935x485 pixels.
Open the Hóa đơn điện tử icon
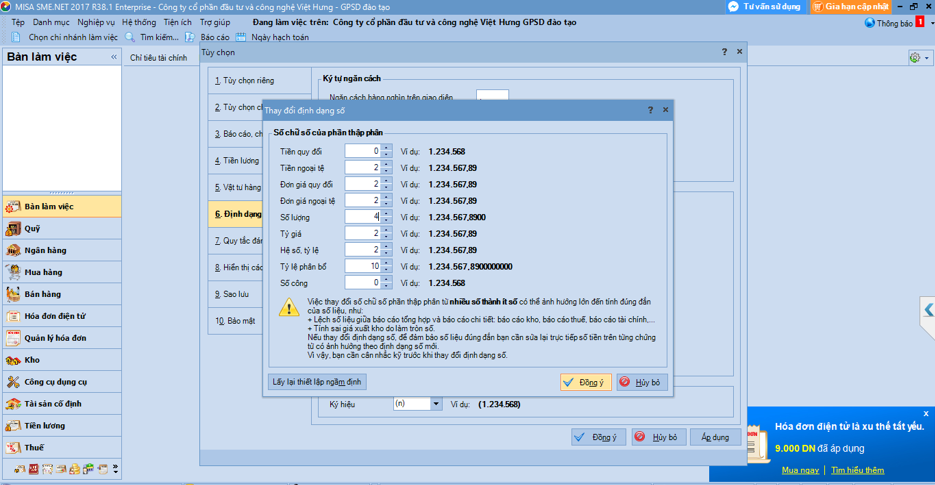[13, 316]
